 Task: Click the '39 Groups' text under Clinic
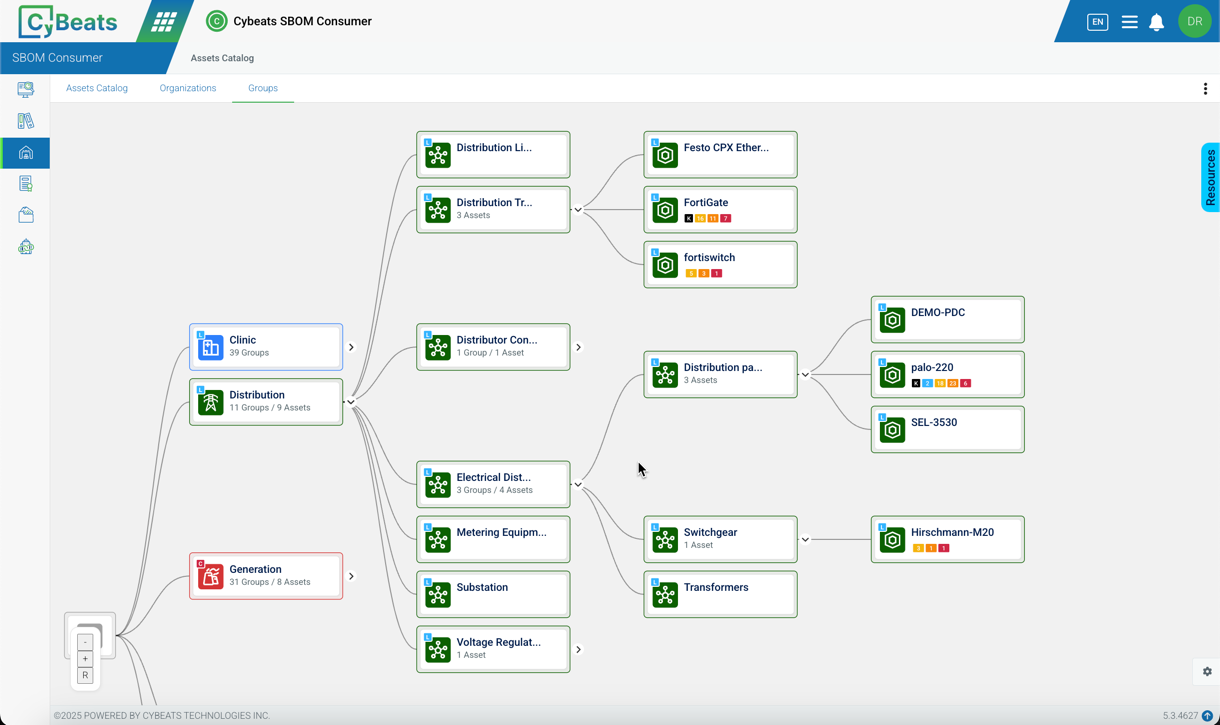[249, 353]
